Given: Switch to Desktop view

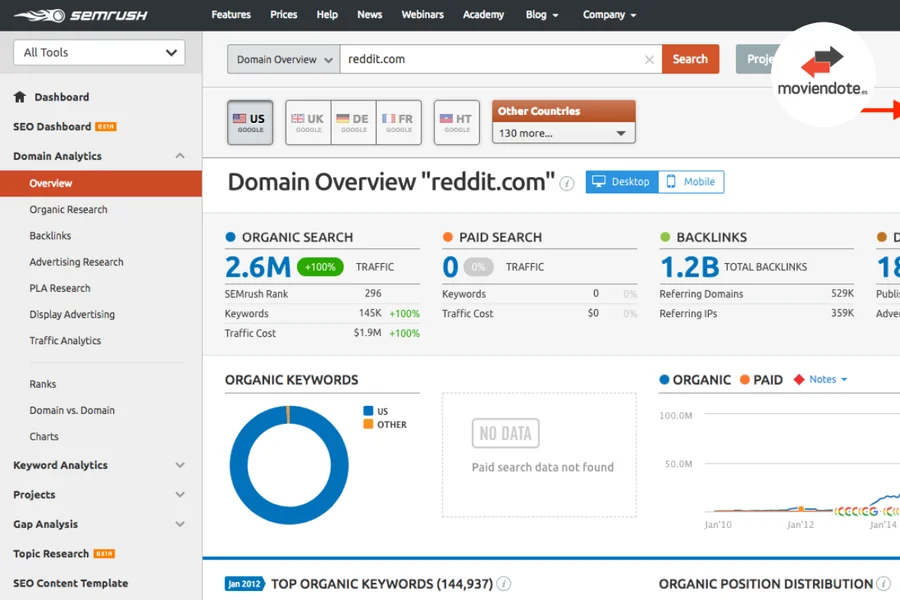Looking at the screenshot, I should 621,182.
